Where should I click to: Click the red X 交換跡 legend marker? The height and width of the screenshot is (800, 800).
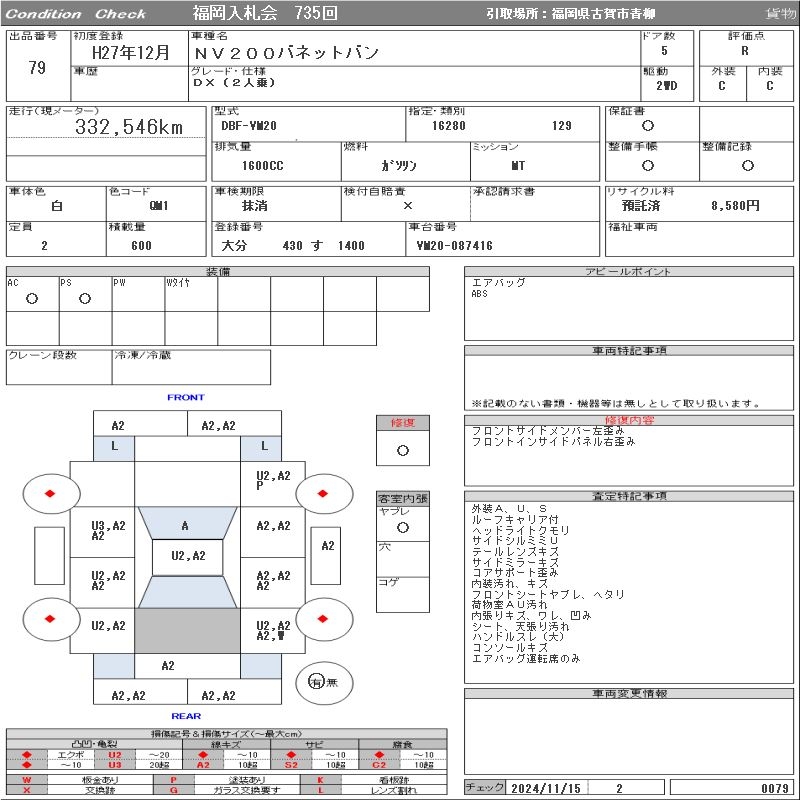point(27,790)
